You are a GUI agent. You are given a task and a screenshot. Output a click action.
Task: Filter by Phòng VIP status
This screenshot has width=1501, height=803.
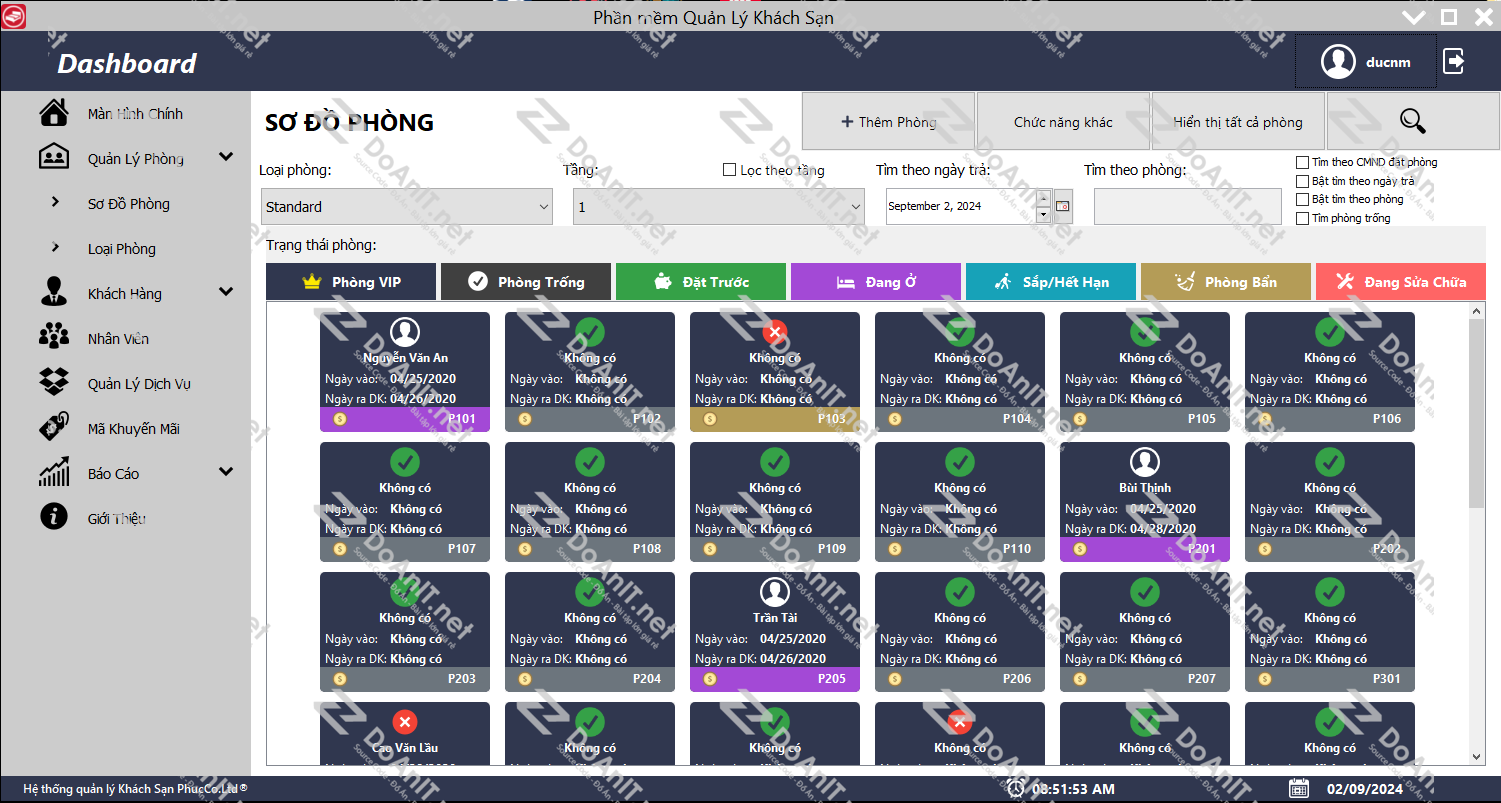click(x=351, y=282)
